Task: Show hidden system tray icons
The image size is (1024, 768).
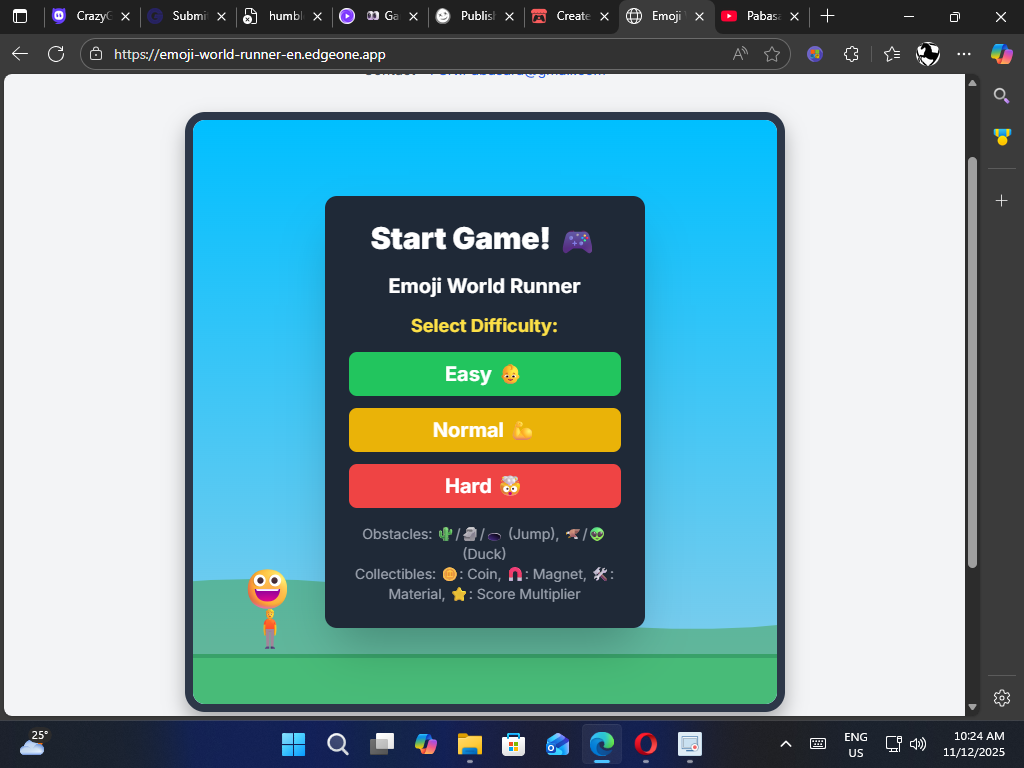Action: (786, 744)
